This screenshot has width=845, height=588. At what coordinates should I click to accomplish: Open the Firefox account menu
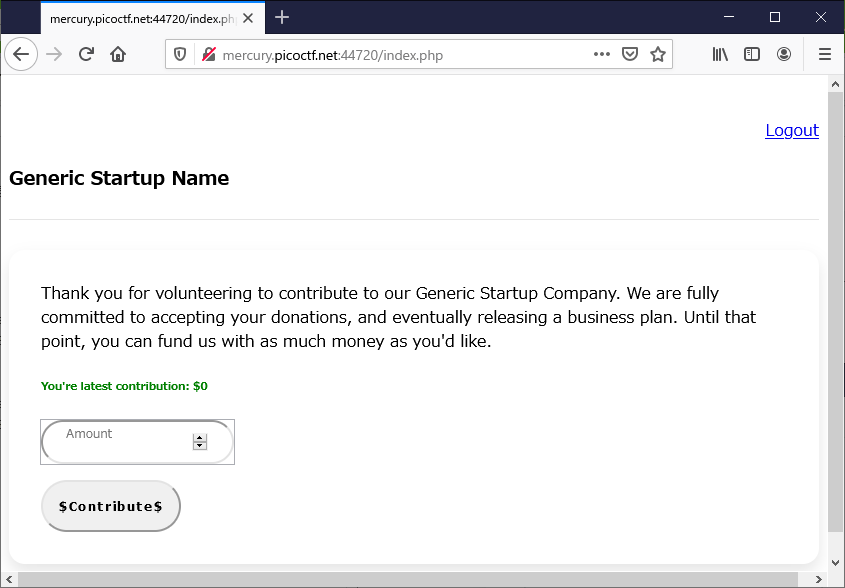pos(784,55)
